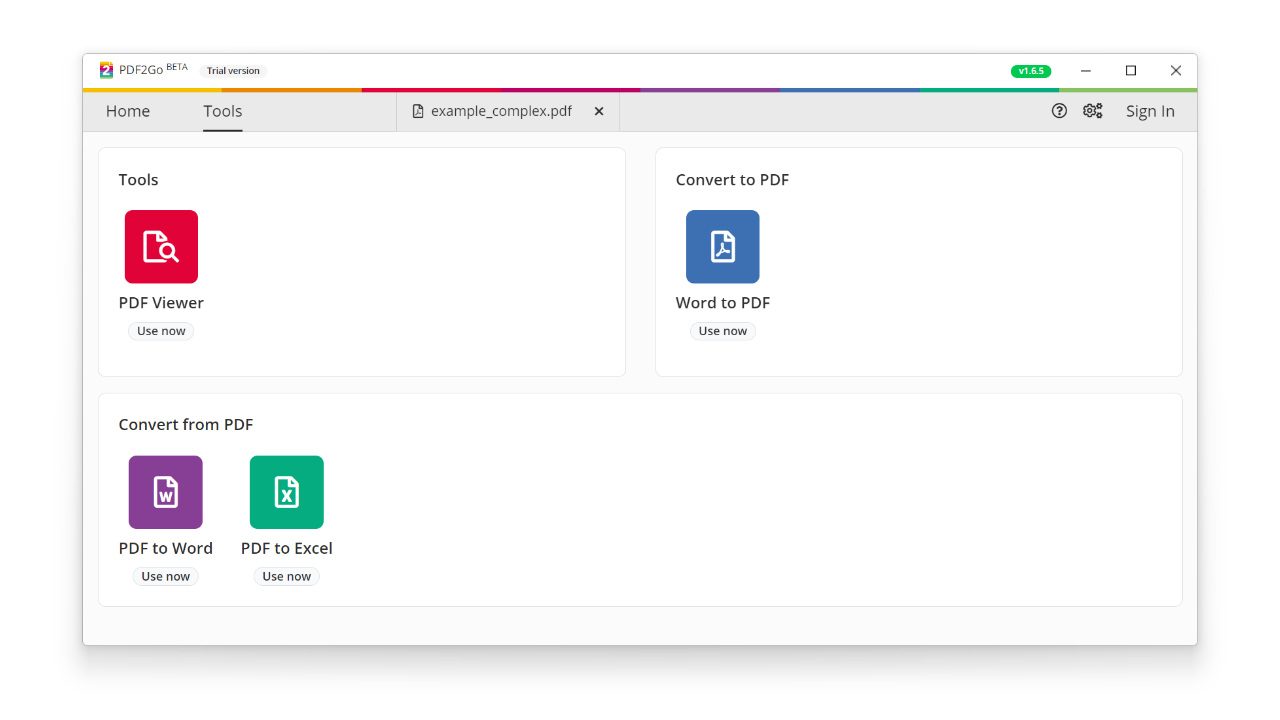Screen dimensions: 1280x720
Task: Close the example_complex.pdf tab
Action: click(598, 111)
